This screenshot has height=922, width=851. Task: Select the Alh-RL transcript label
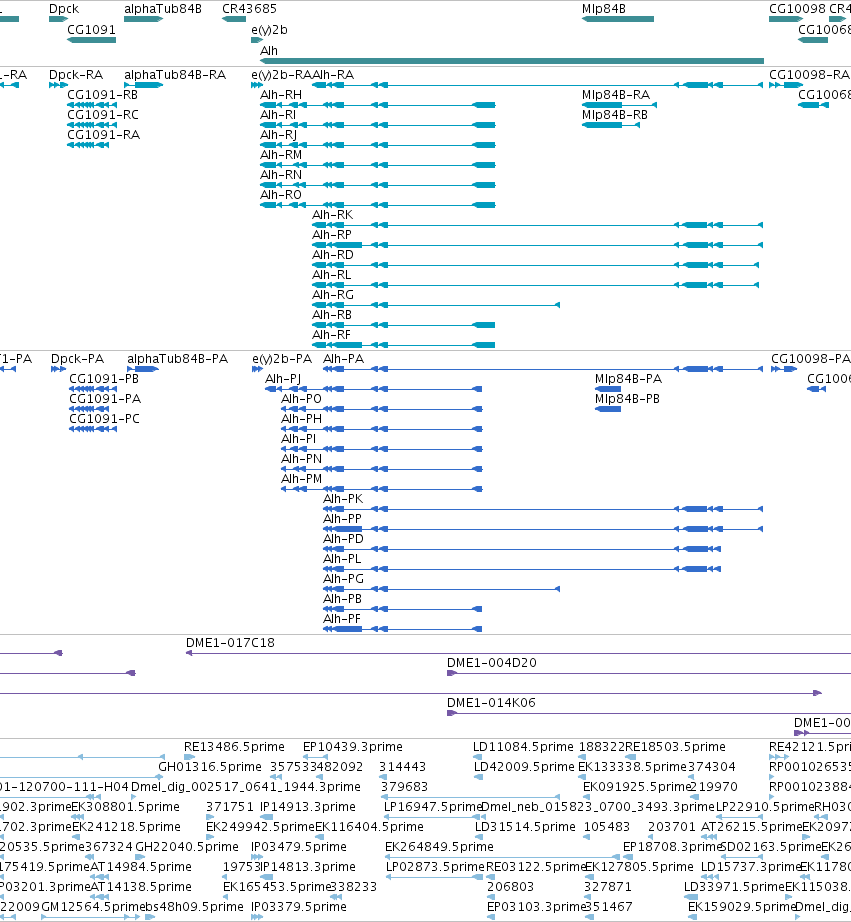pyautogui.click(x=331, y=275)
